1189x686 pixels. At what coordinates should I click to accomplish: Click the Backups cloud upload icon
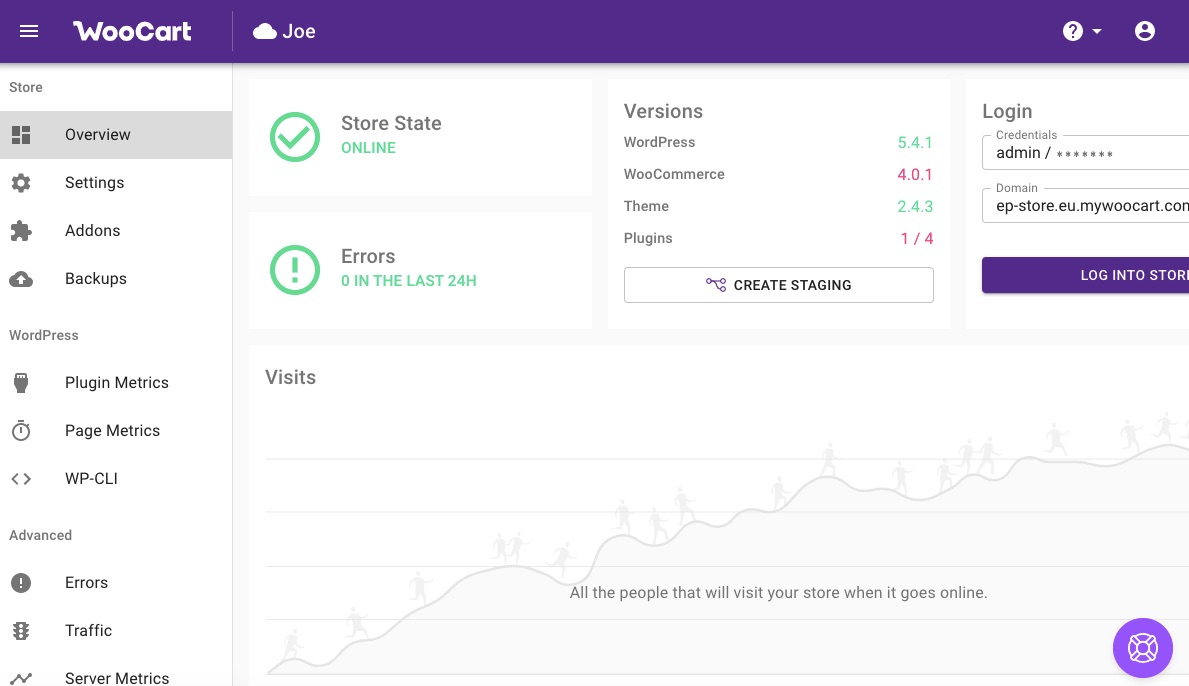[21, 279]
